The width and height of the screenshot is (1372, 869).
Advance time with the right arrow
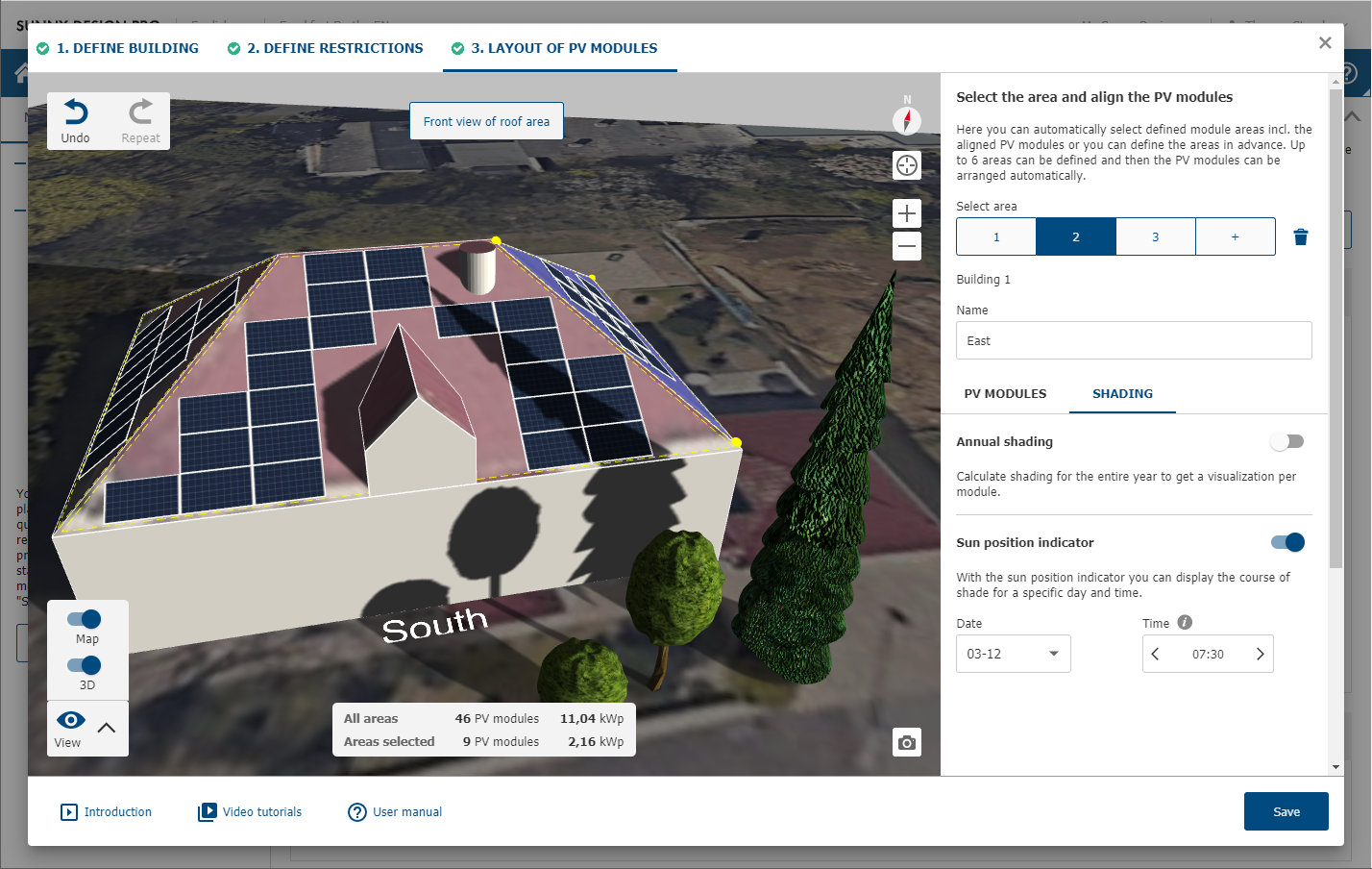coord(1260,654)
